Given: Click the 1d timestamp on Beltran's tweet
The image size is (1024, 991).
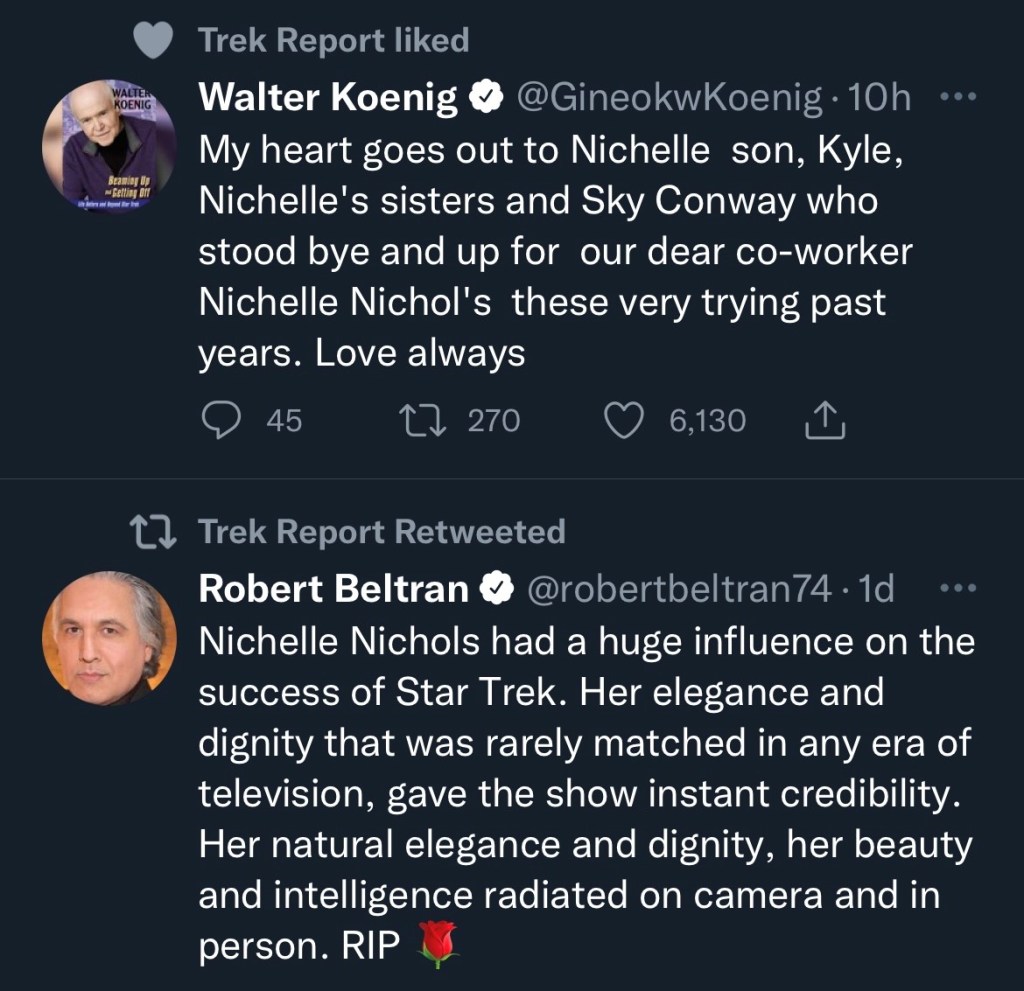Looking at the screenshot, I should pos(876,590).
